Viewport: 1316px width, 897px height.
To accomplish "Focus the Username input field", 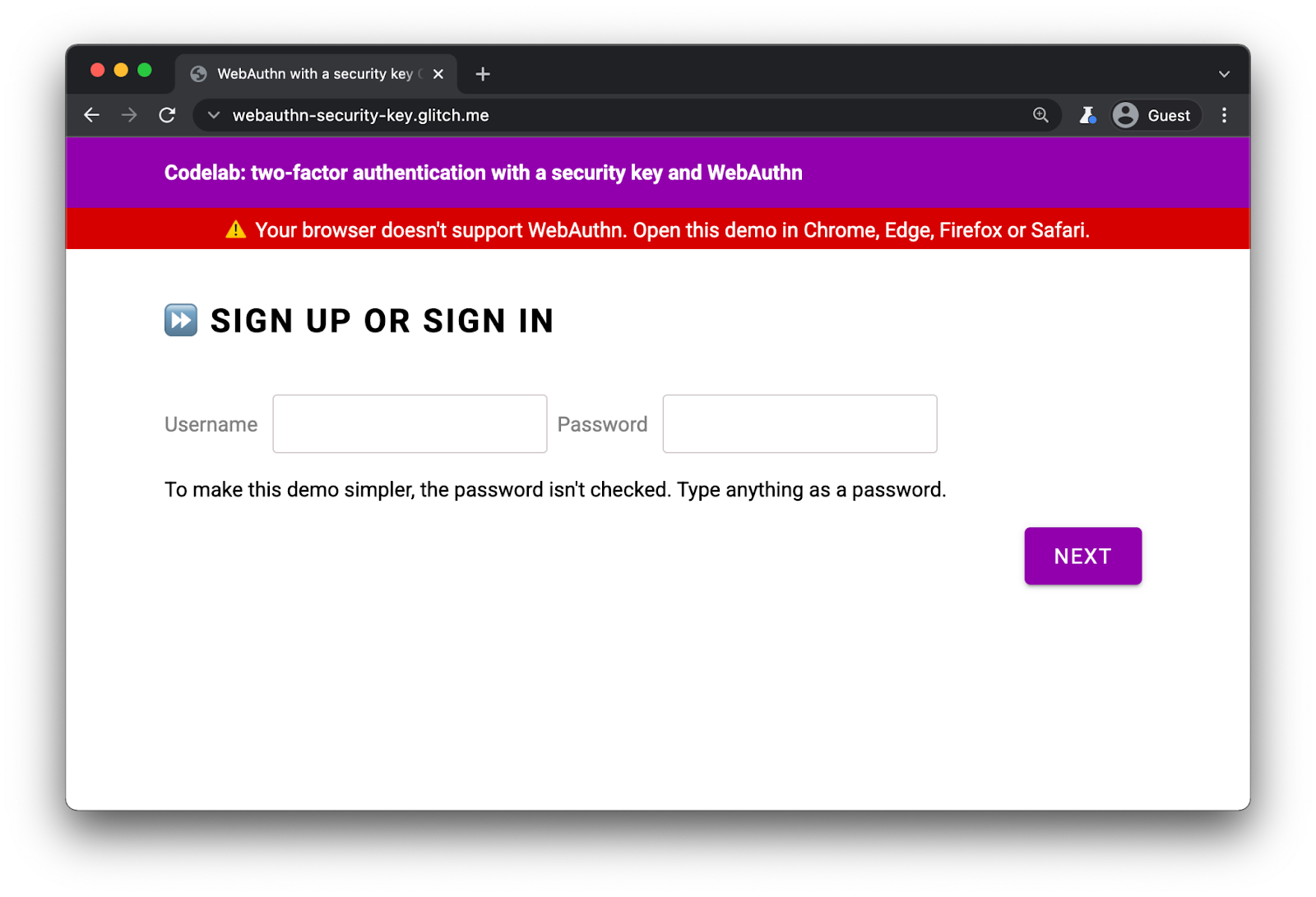I will click(410, 423).
